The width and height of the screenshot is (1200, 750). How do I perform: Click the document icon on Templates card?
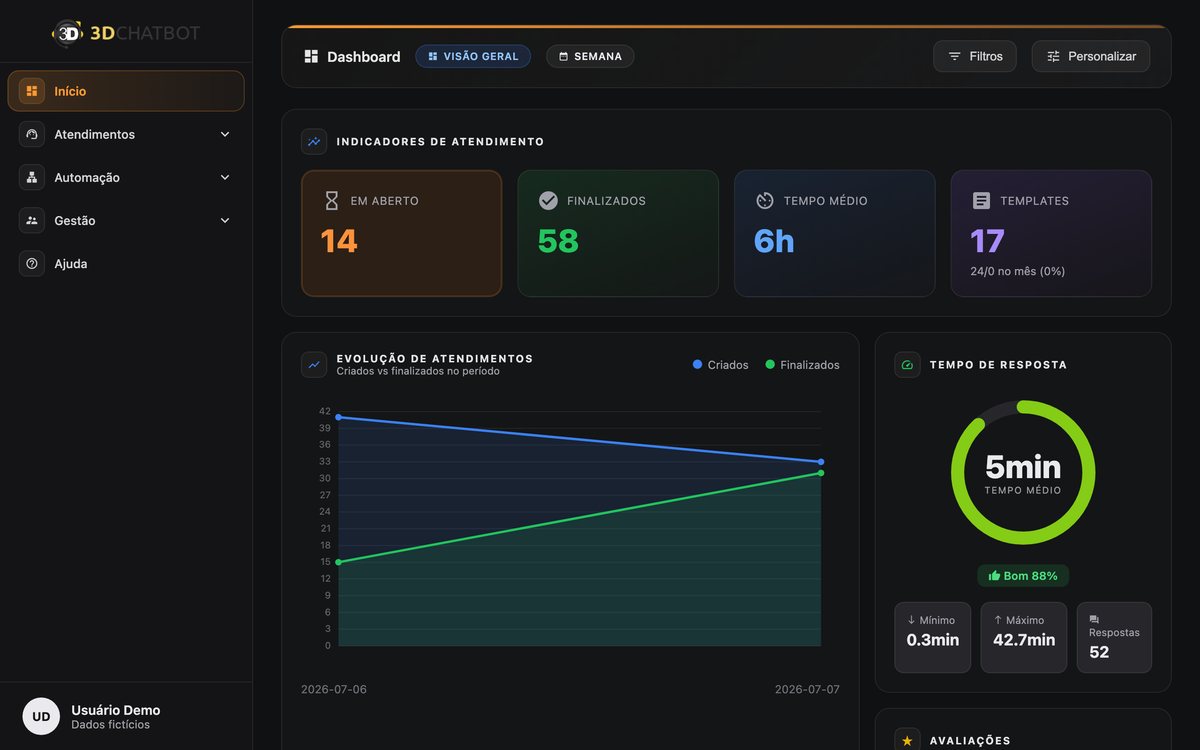pyautogui.click(x=981, y=201)
